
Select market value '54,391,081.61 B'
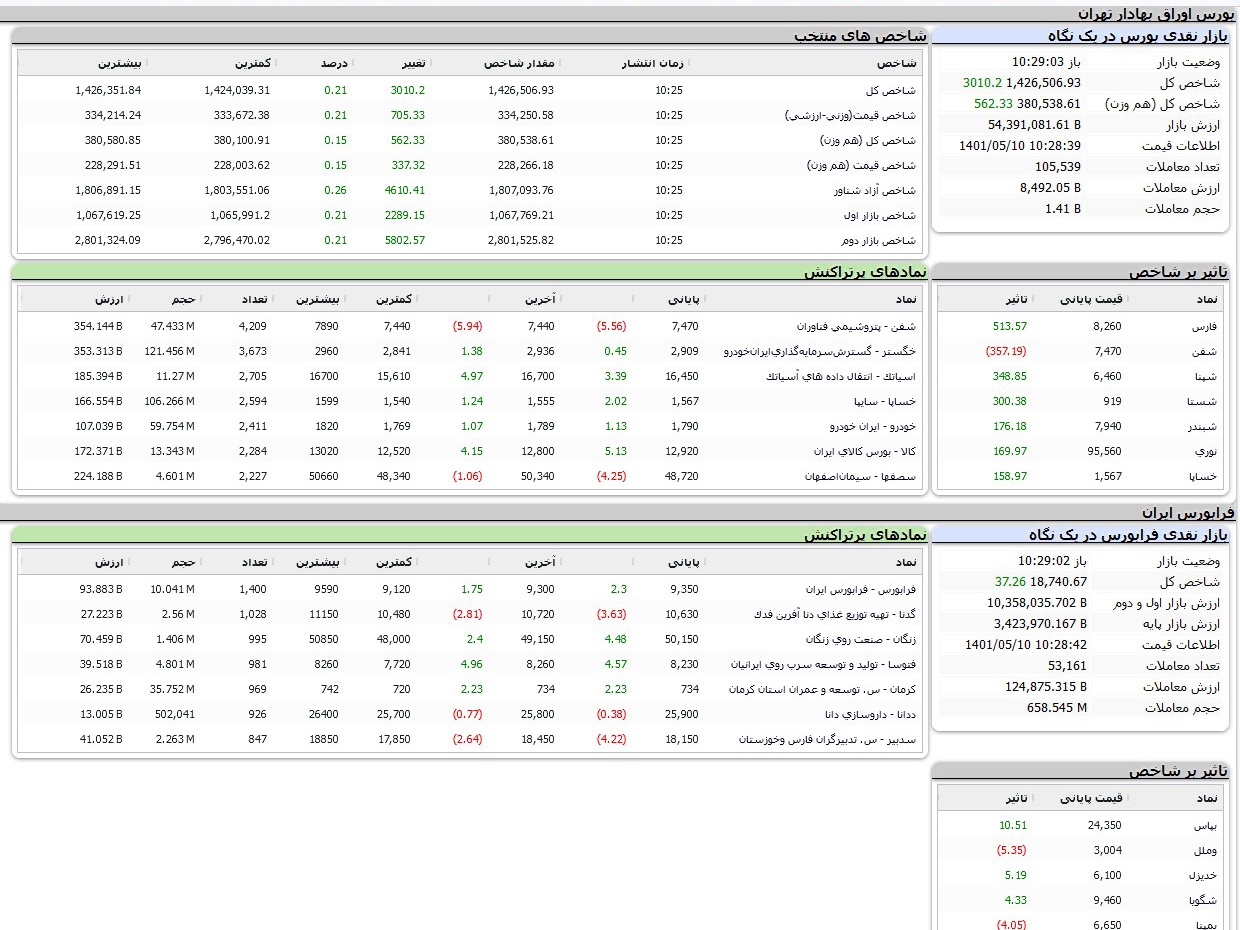pos(1034,125)
